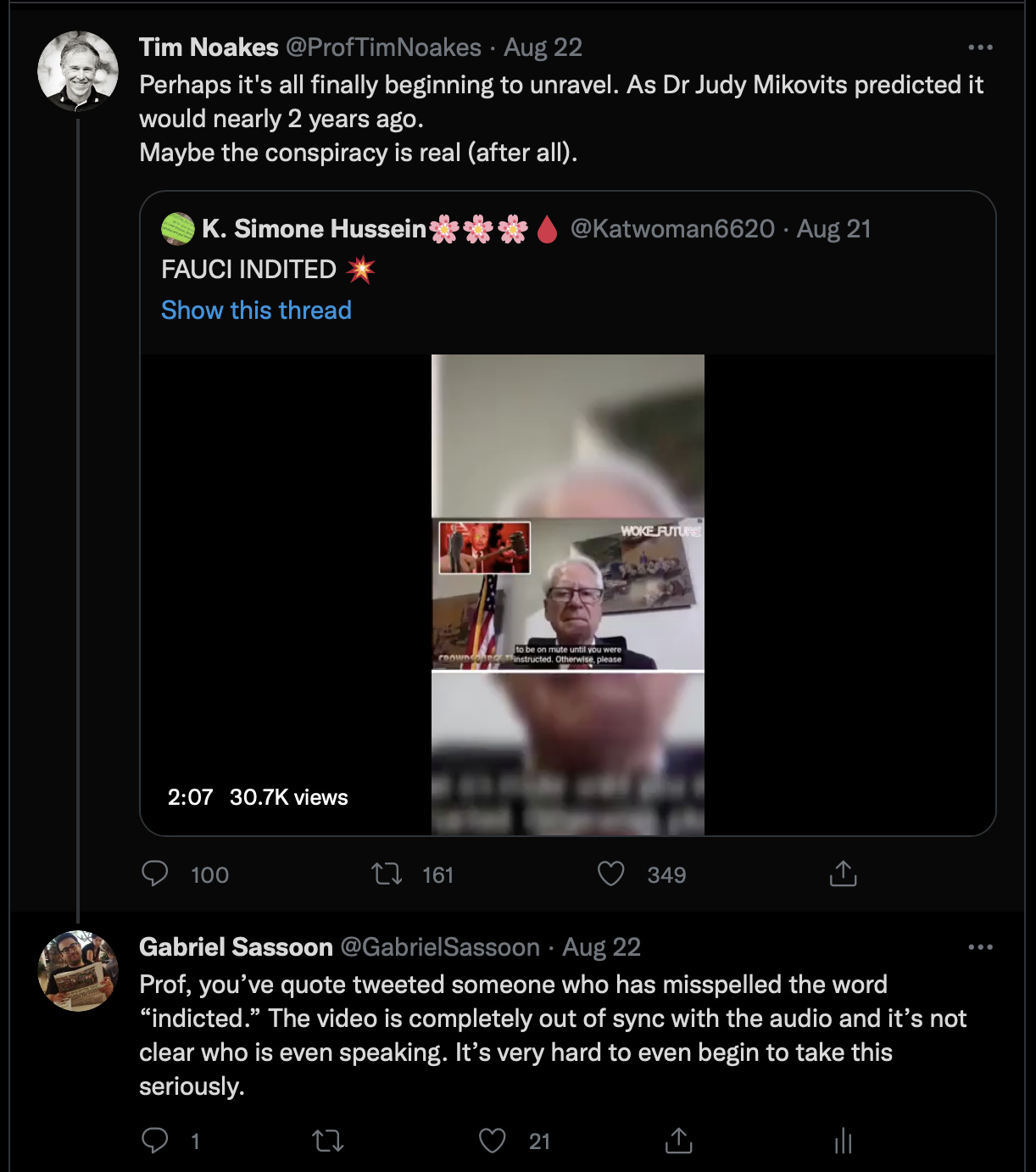Open more options on Tim Noakes' tweet
This screenshot has width=1036, height=1172.
[x=980, y=47]
